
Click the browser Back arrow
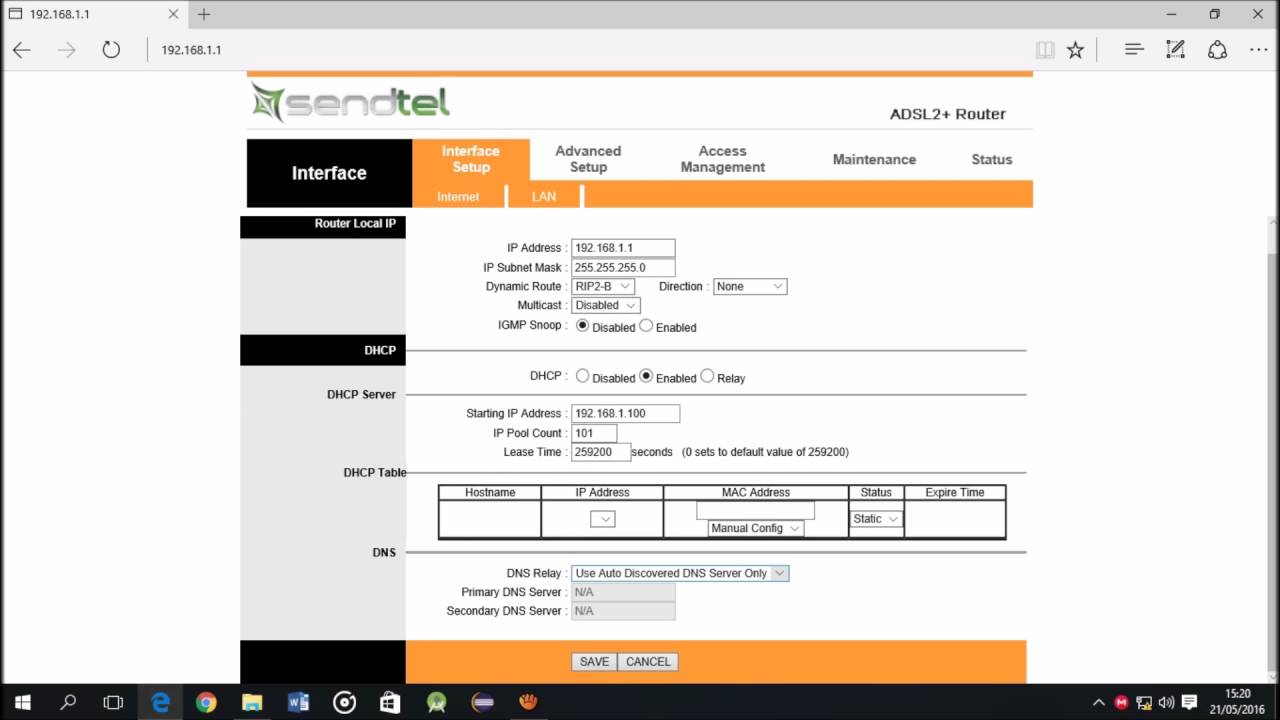click(x=21, y=50)
